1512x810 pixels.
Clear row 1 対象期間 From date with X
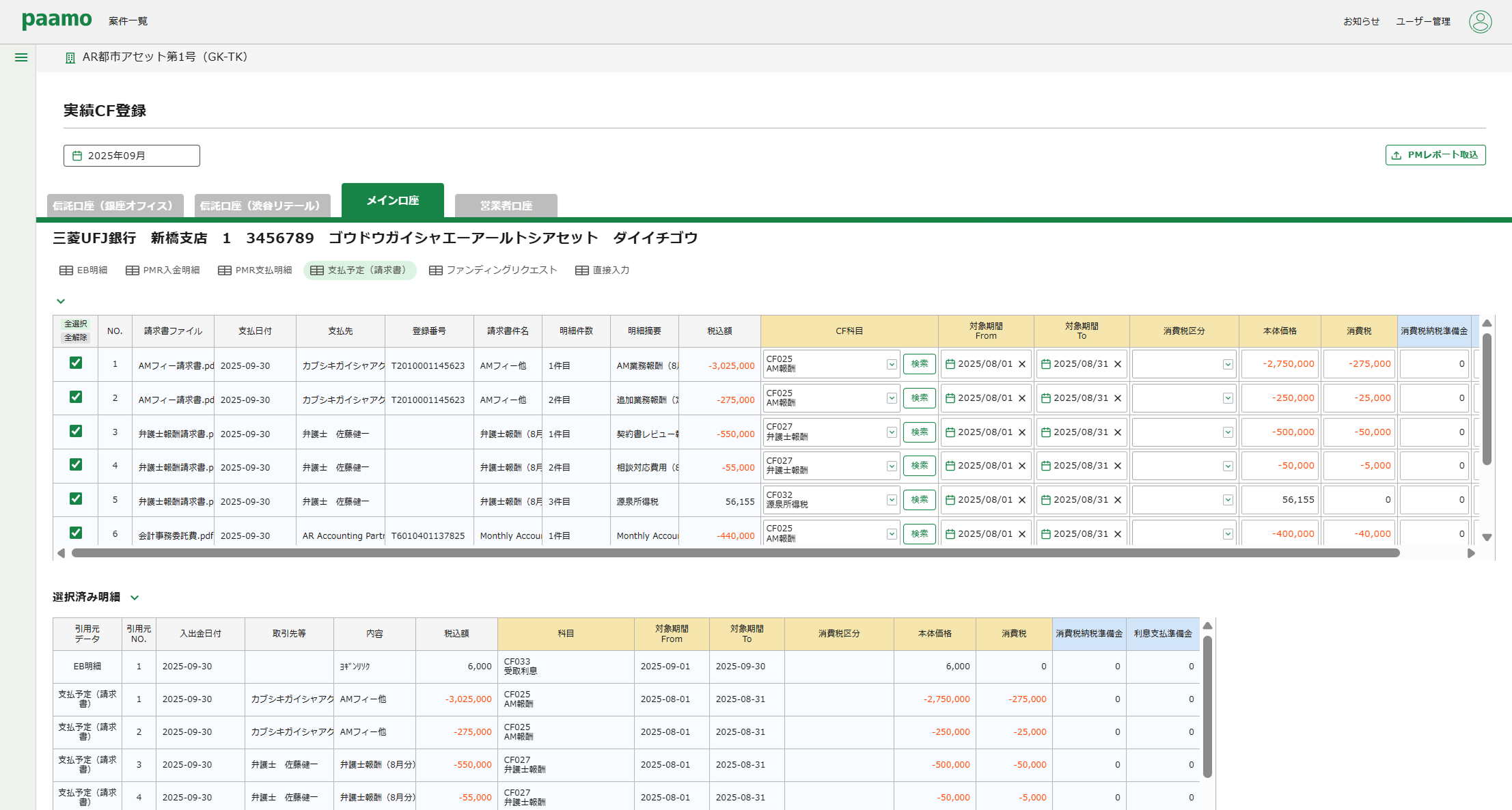(1022, 364)
